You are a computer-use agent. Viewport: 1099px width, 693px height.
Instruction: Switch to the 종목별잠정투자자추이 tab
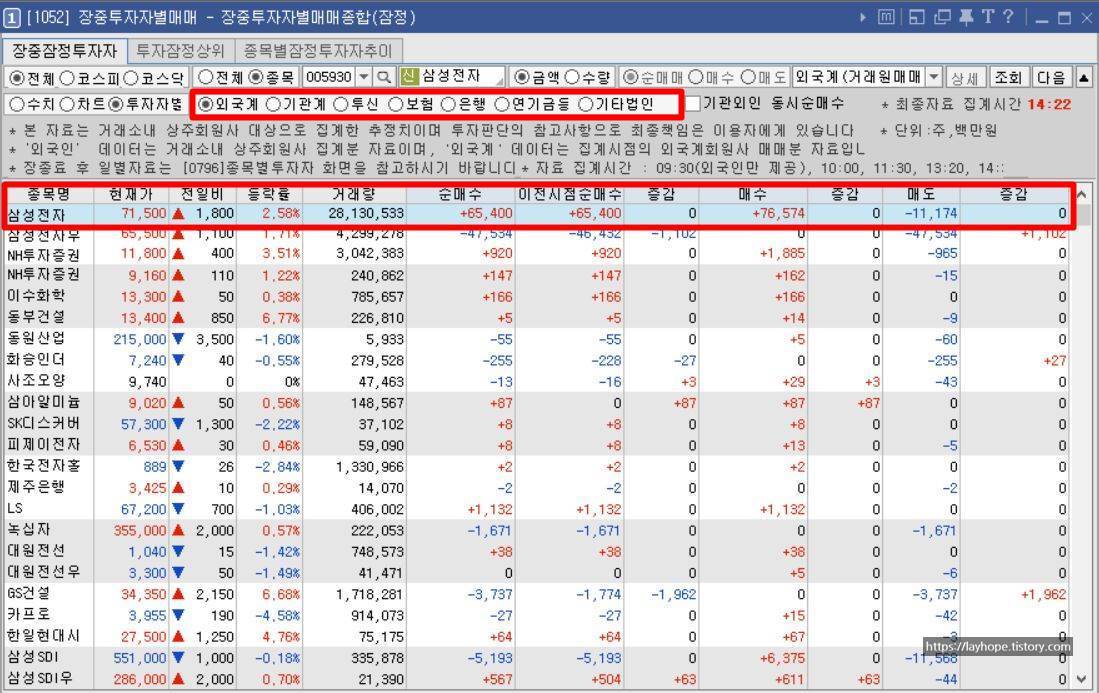pyautogui.click(x=318, y=50)
